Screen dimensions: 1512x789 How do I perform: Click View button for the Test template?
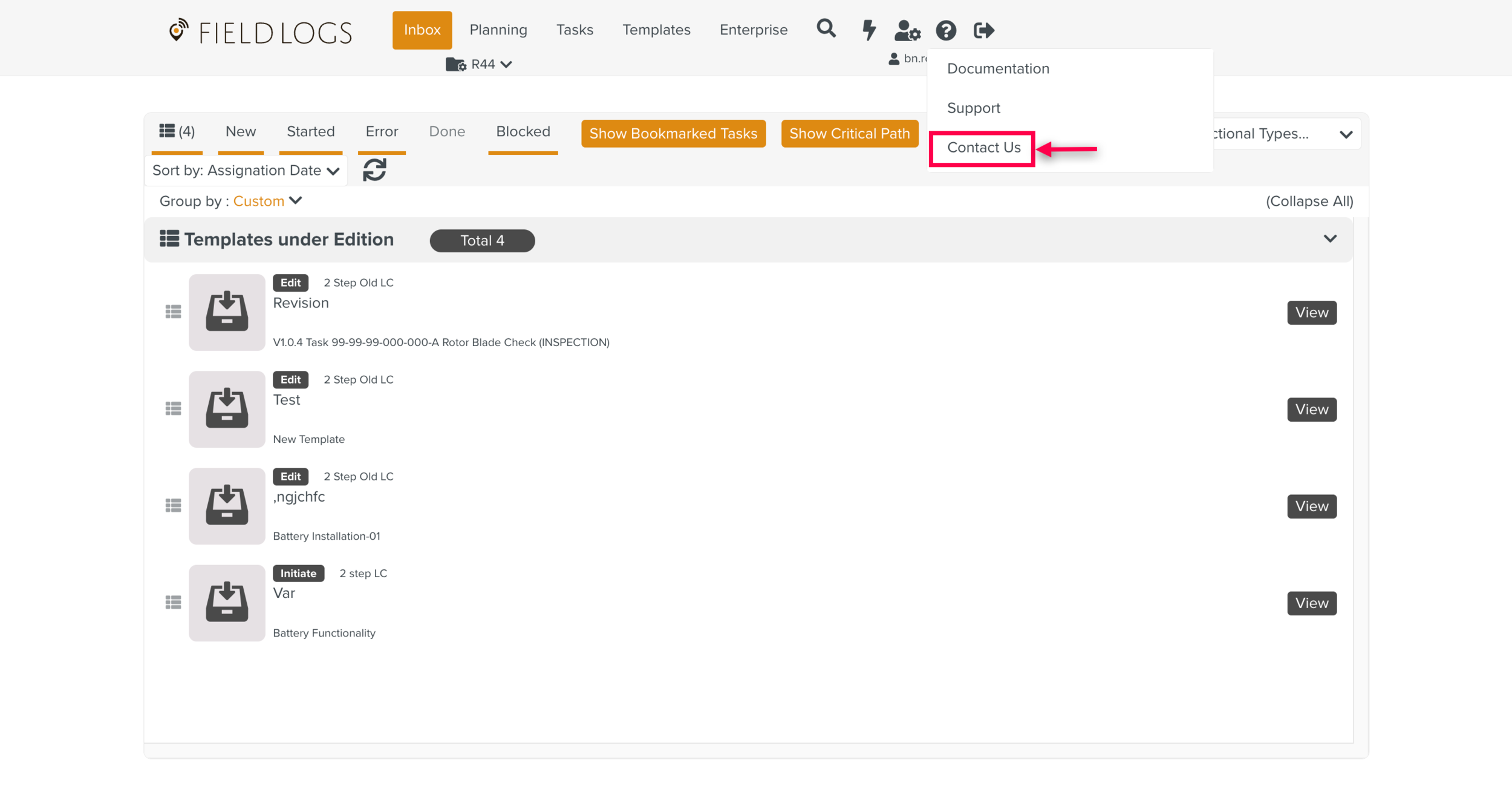click(1311, 410)
